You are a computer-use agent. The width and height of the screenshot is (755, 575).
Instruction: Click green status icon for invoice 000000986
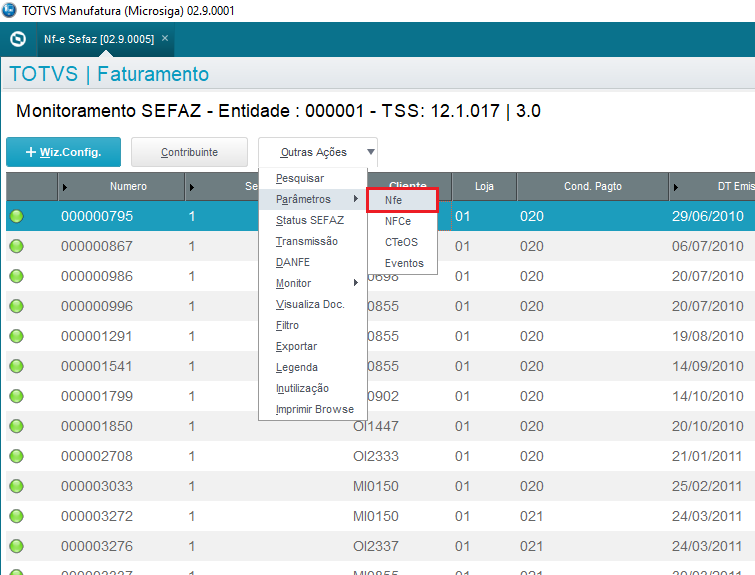tap(16, 276)
